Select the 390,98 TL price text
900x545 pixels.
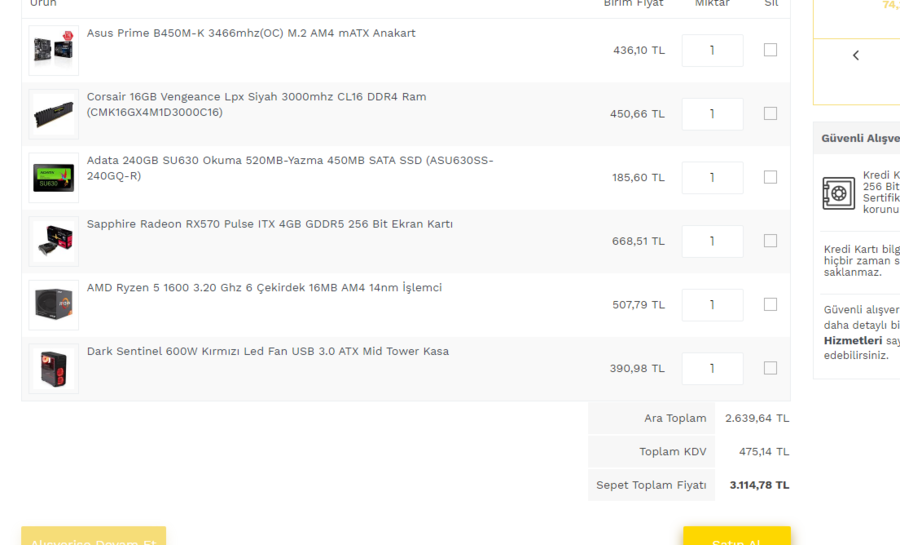(637, 369)
